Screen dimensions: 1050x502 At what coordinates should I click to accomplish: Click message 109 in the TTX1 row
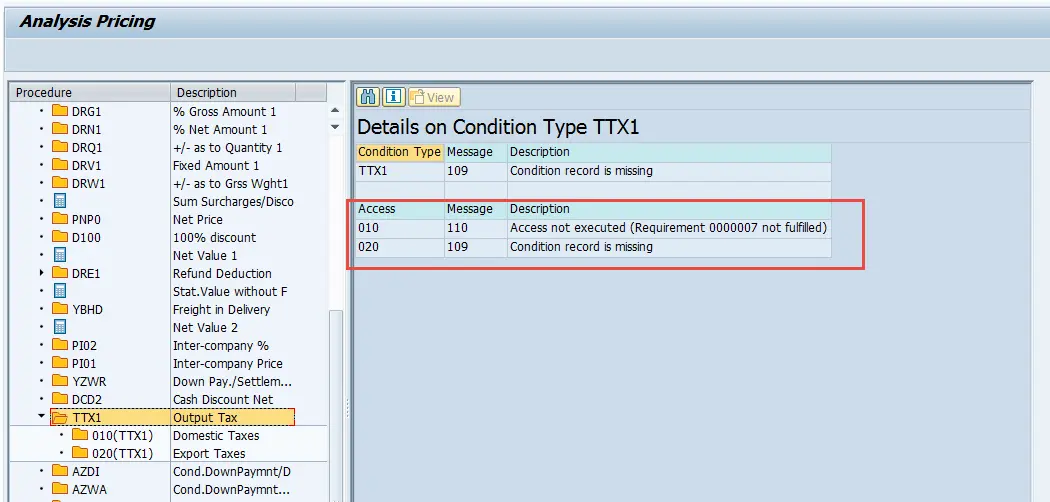[x=475, y=171]
